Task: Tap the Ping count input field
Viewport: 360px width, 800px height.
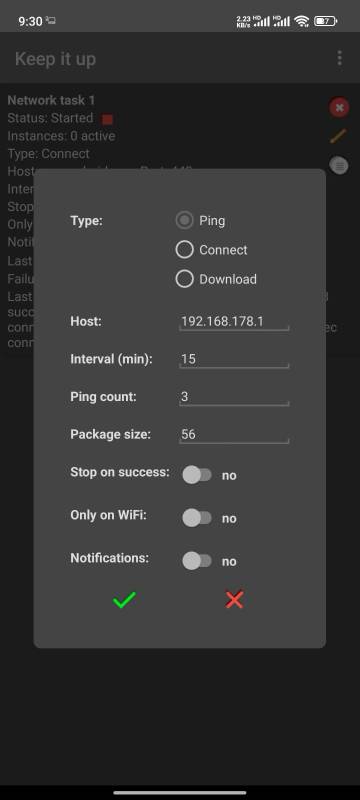Action: point(234,397)
